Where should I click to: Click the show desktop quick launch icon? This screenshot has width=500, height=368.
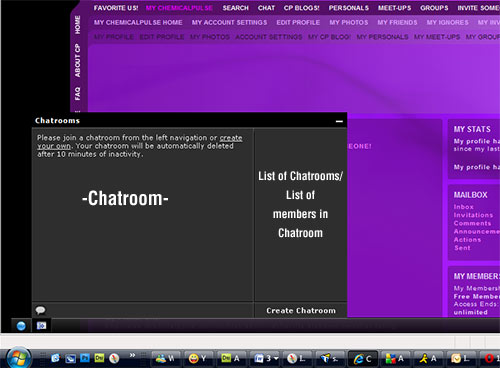[x=70, y=358]
